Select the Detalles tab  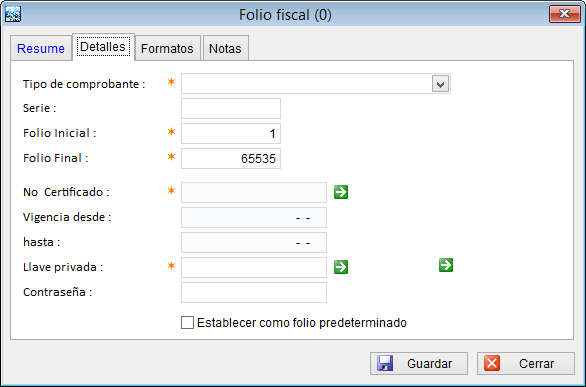(x=103, y=47)
